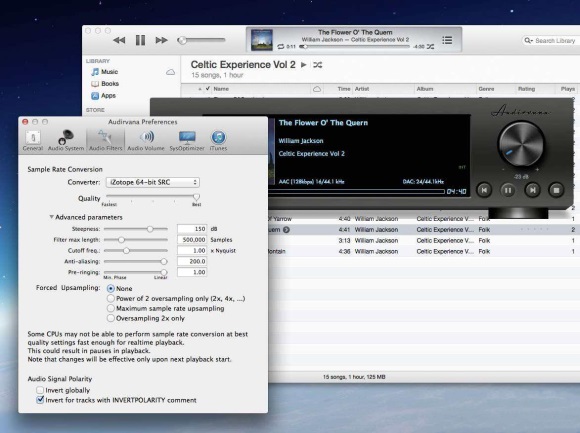Open the Converter dropdown (iZotope 64-bit SRC)

click(x=153, y=182)
